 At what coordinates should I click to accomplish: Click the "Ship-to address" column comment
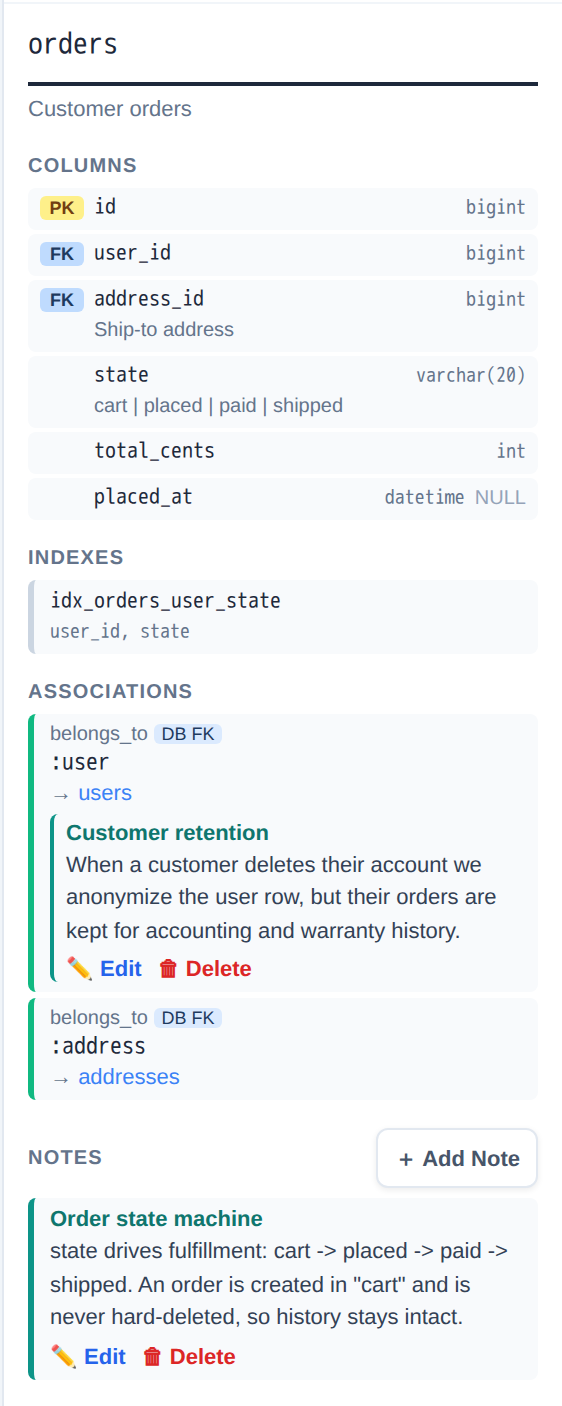coord(164,329)
